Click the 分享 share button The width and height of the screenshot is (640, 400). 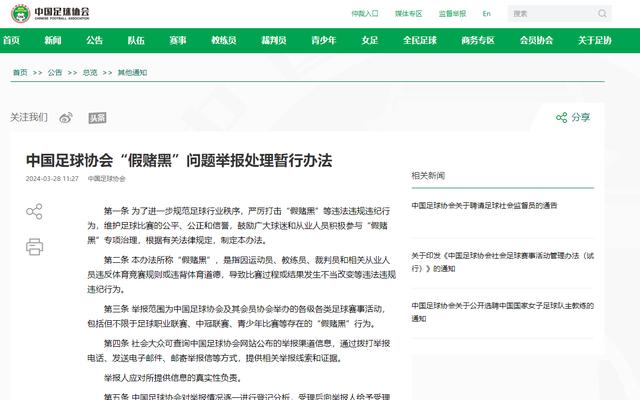(573, 117)
